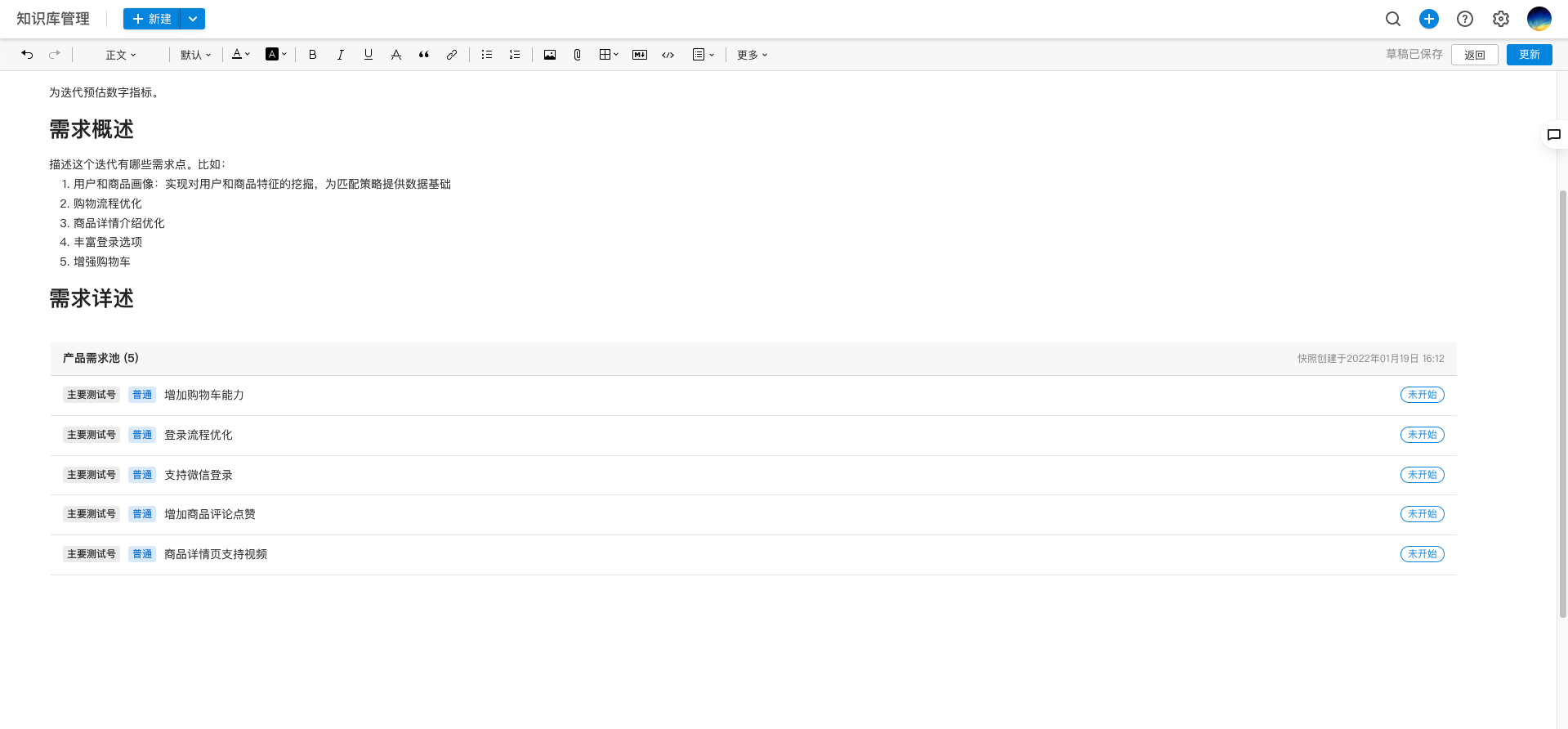
Task: Open the 支持微信登录 requirement
Action: [199, 475]
